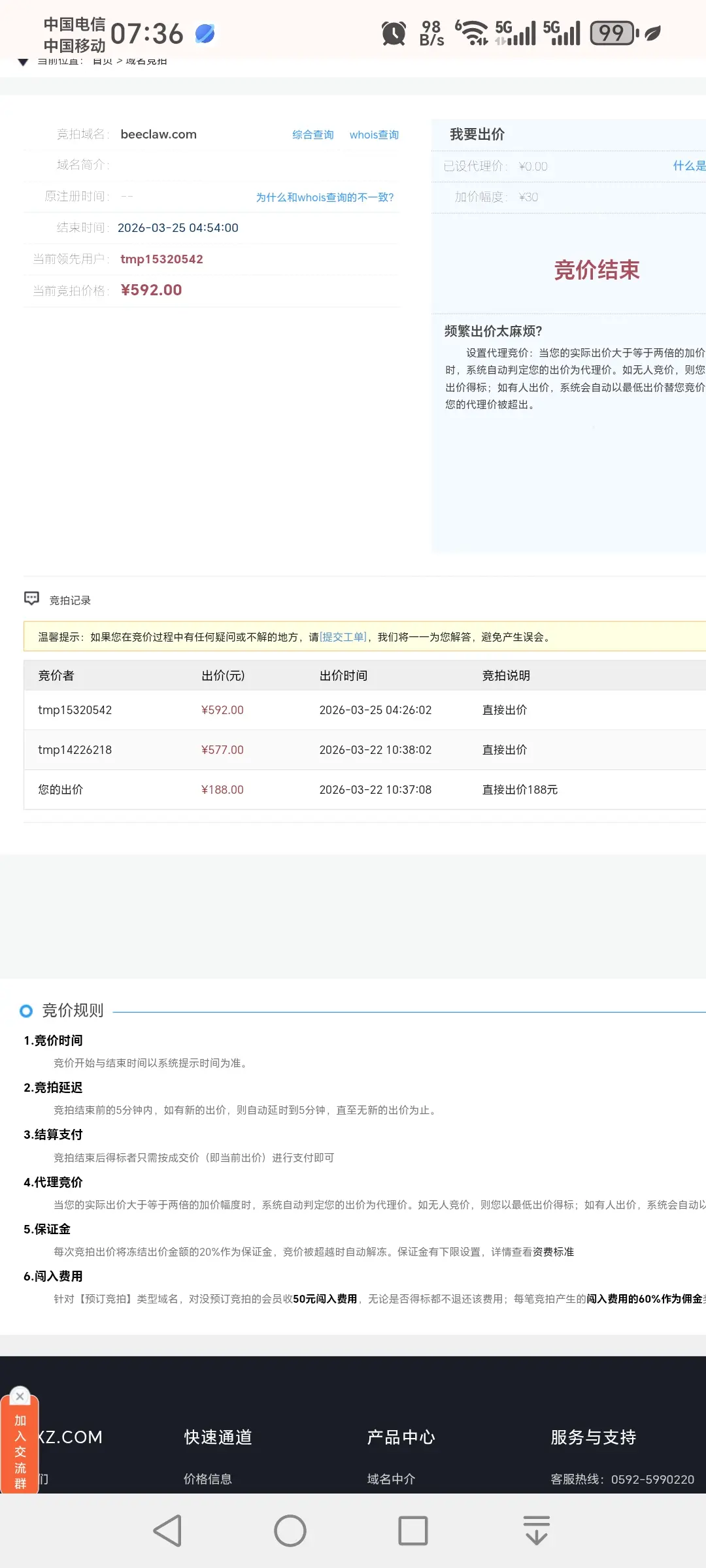Open 为什么和whois查询的不一致 help link
The image size is (706, 1568).
(325, 197)
